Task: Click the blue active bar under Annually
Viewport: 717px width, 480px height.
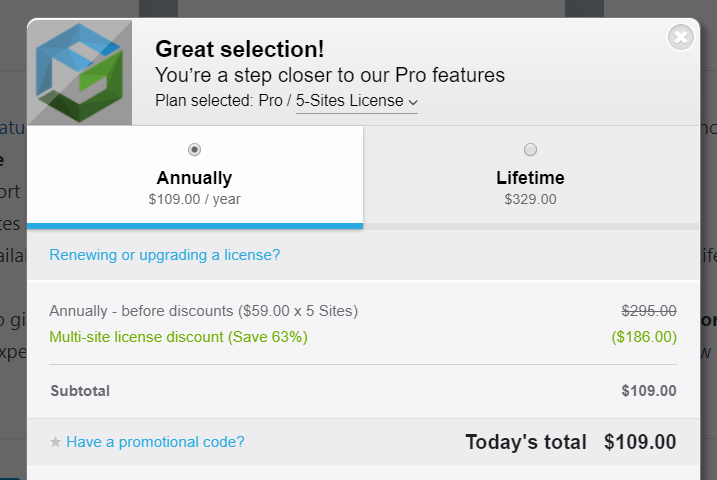Action: [195, 226]
